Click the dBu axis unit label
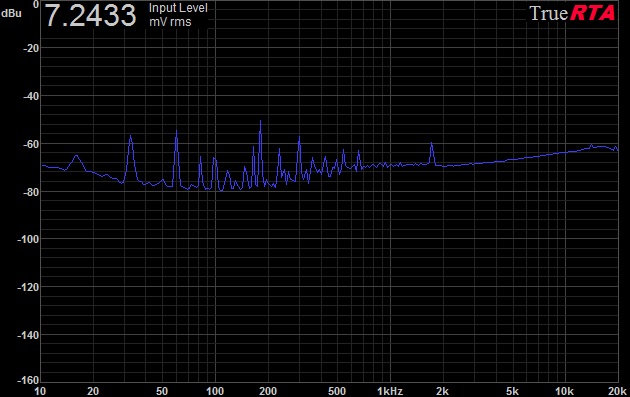This screenshot has height=397, width=630. (11, 13)
